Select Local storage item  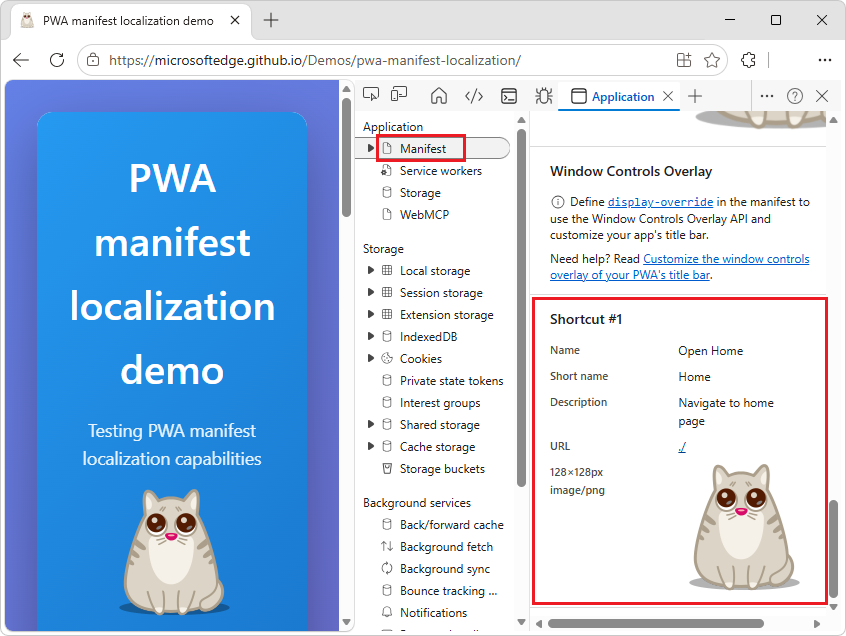(435, 271)
